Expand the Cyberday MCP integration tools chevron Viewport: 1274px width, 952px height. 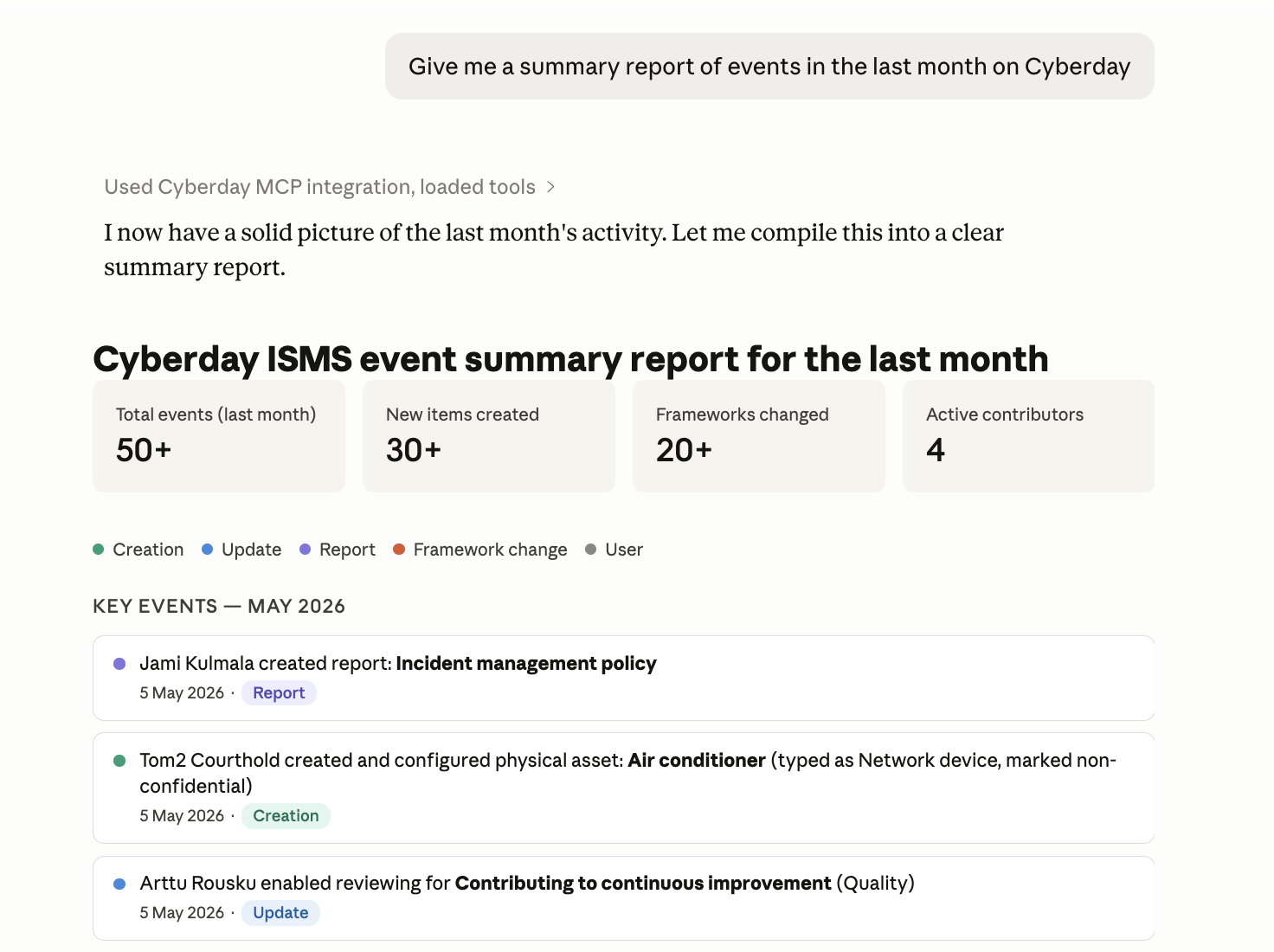(x=550, y=187)
